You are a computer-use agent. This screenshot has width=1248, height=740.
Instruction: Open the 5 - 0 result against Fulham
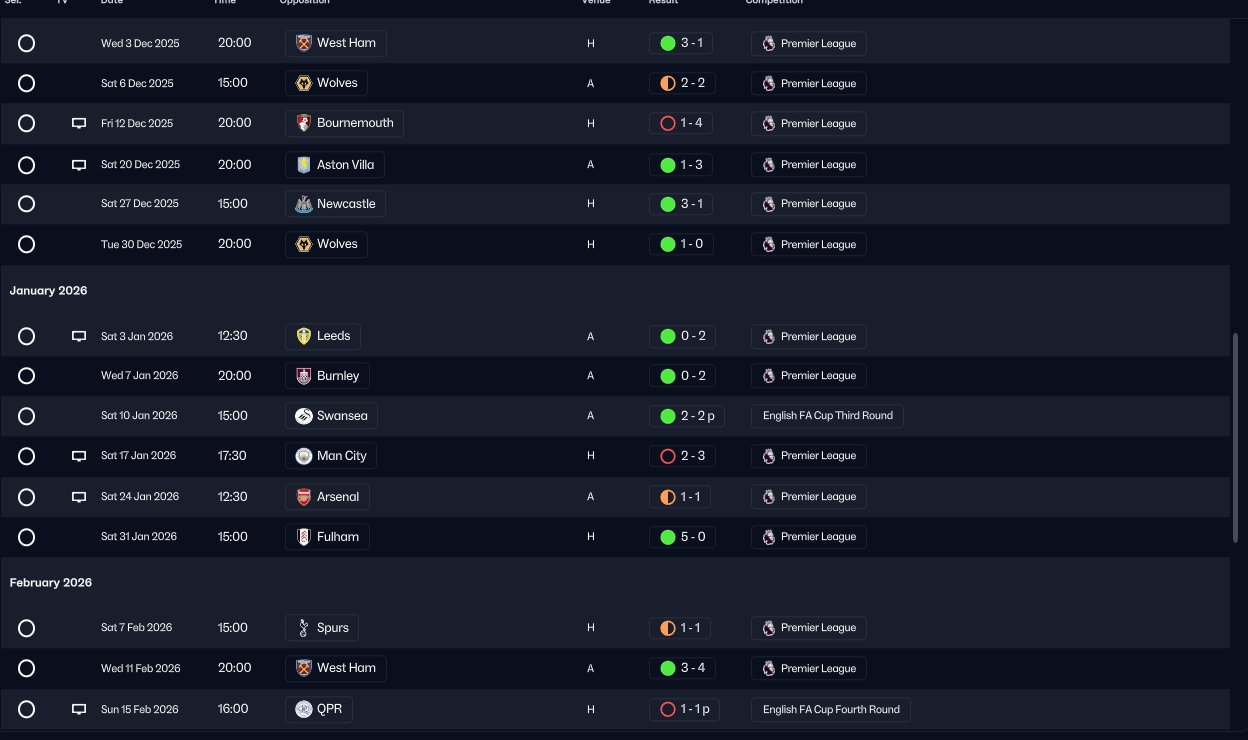(681, 537)
